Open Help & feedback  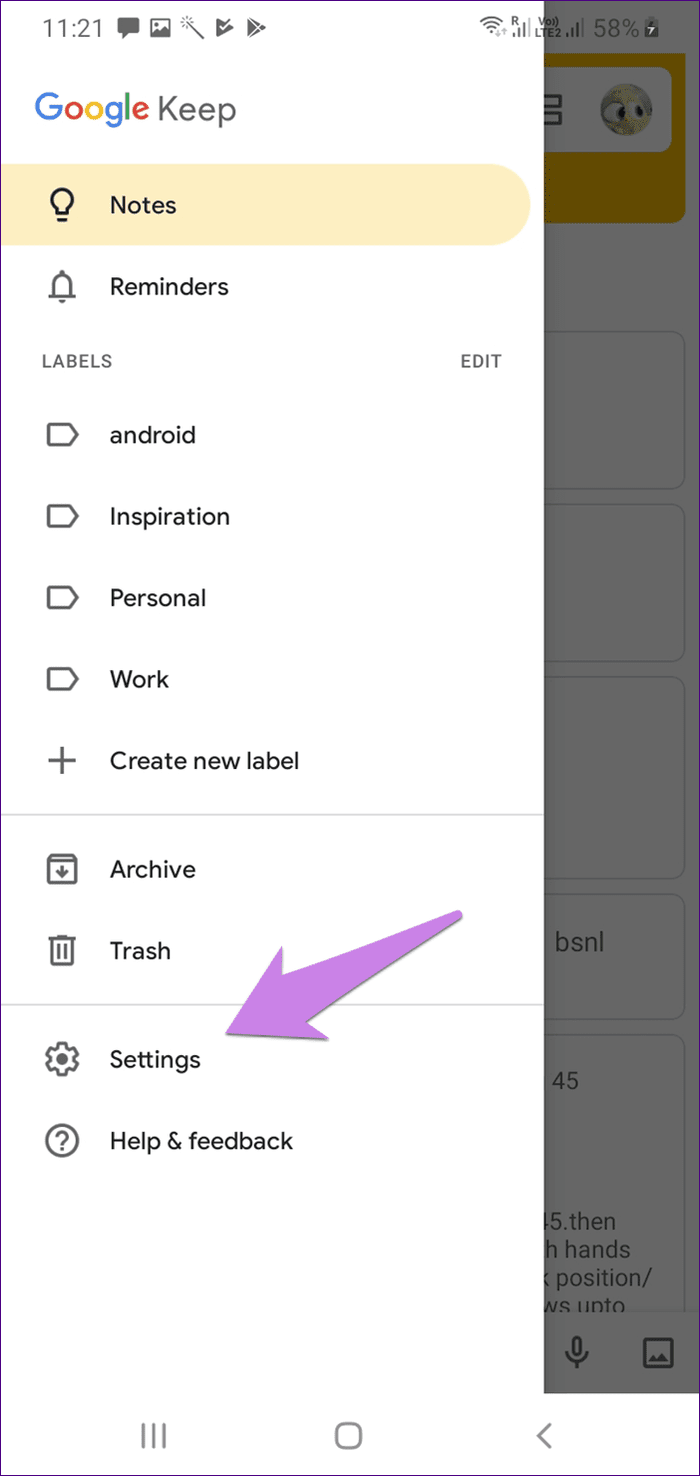pos(272,1141)
